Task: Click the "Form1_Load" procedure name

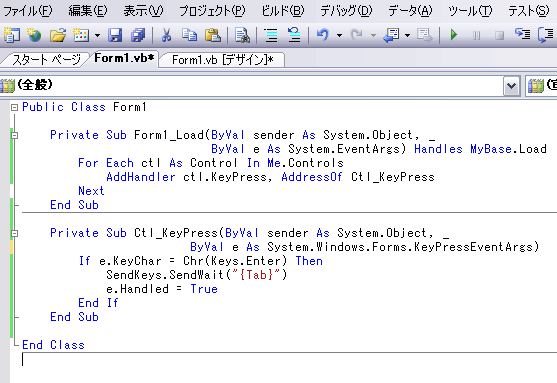Action: pos(169,135)
